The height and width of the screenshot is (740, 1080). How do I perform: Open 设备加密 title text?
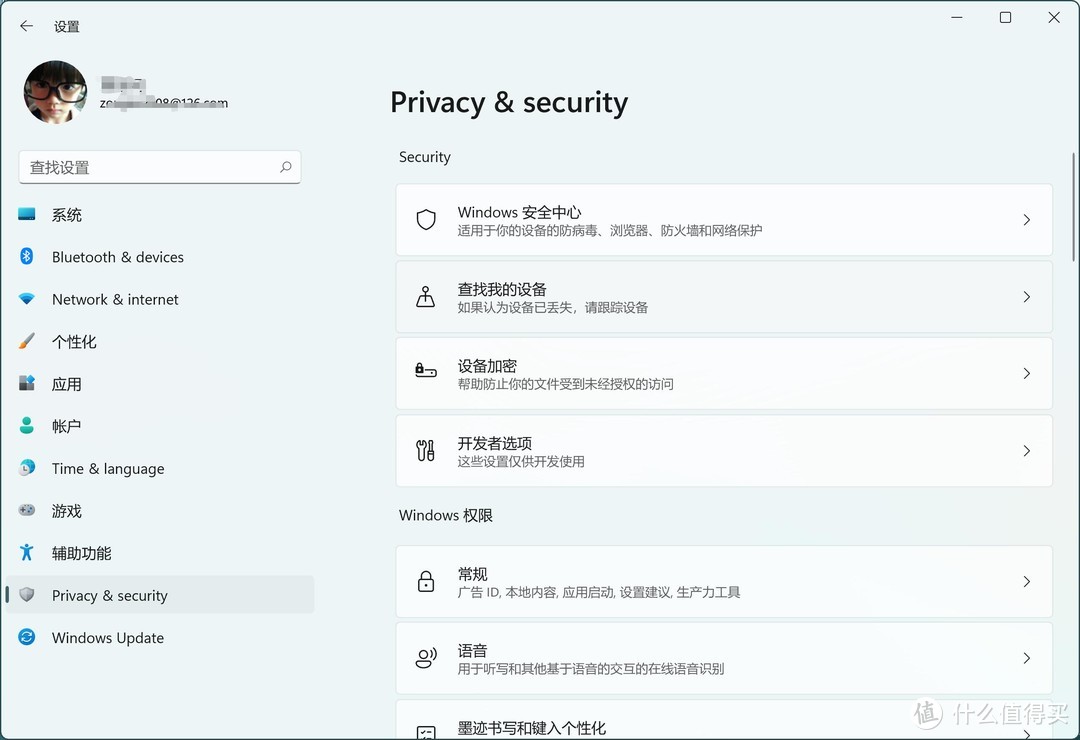[487, 366]
